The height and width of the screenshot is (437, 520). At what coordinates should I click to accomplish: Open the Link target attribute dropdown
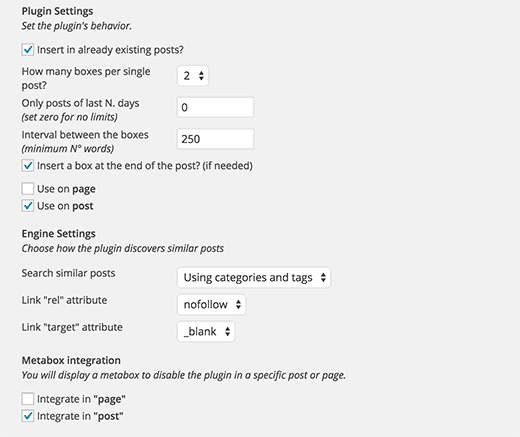[206, 331]
